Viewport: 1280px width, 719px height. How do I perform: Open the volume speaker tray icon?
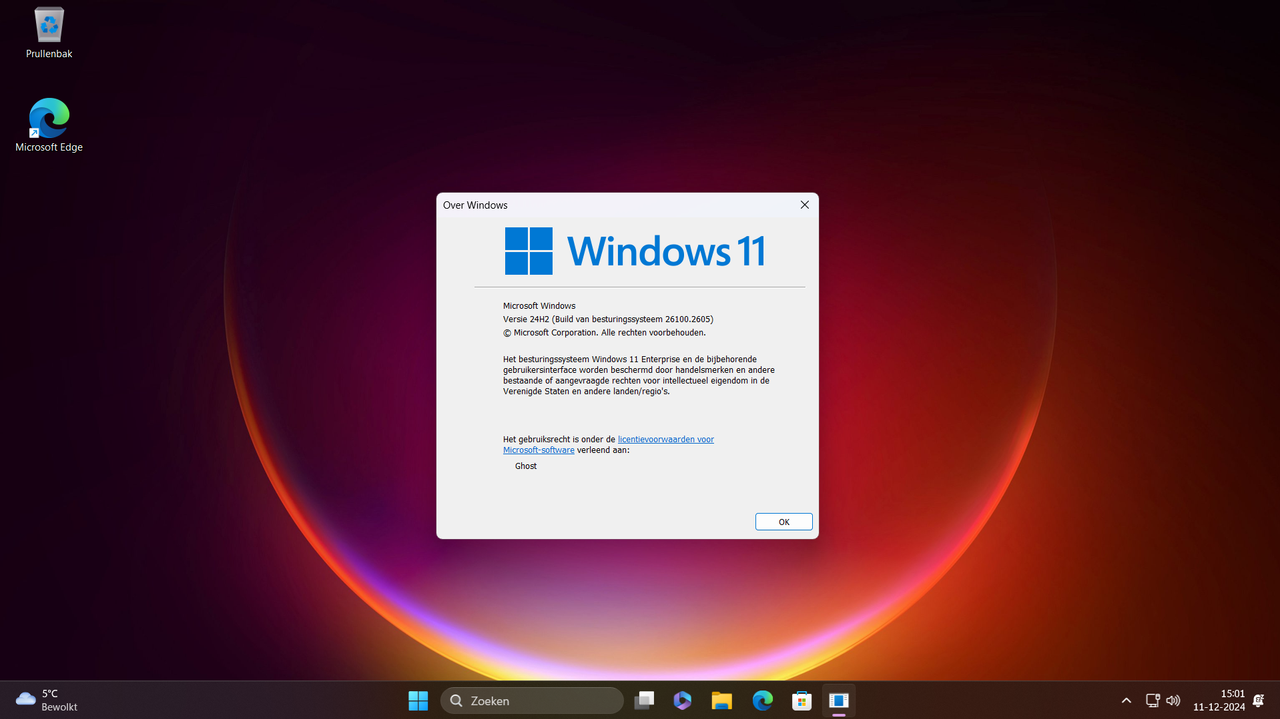(1173, 701)
